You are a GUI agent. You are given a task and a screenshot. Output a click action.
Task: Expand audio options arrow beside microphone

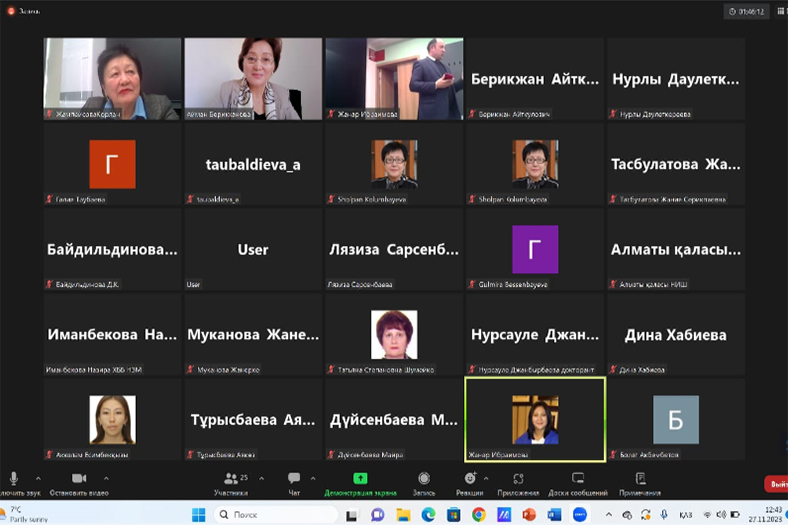pyautogui.click(x=38, y=479)
